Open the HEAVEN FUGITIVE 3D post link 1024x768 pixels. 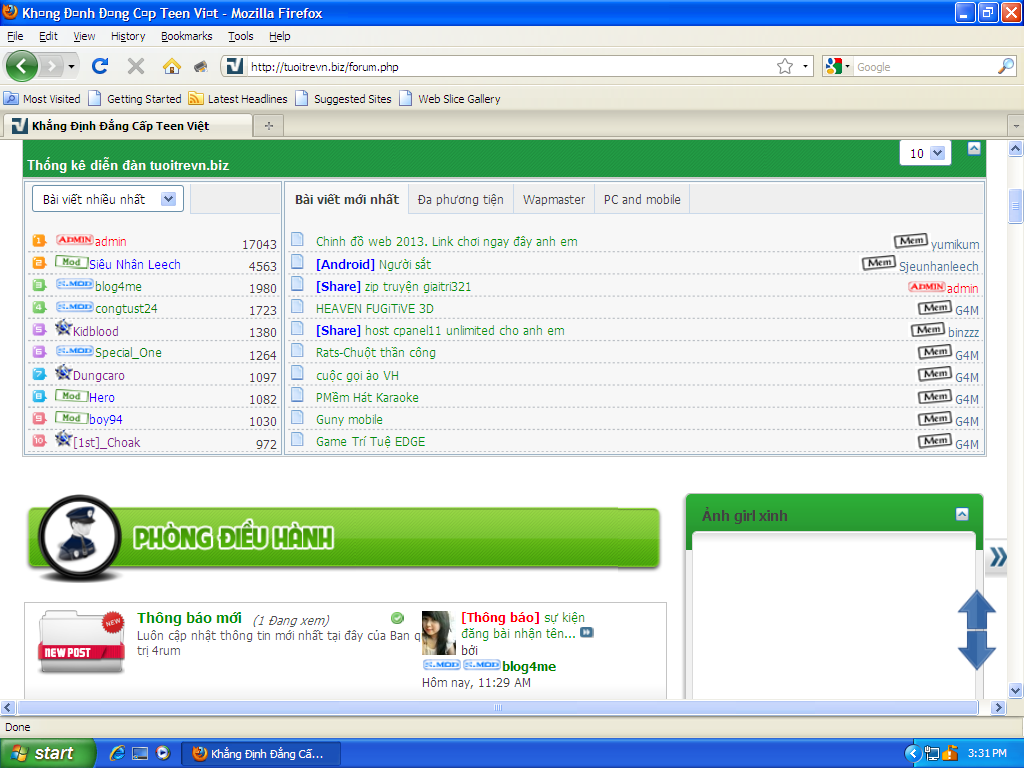(374, 309)
